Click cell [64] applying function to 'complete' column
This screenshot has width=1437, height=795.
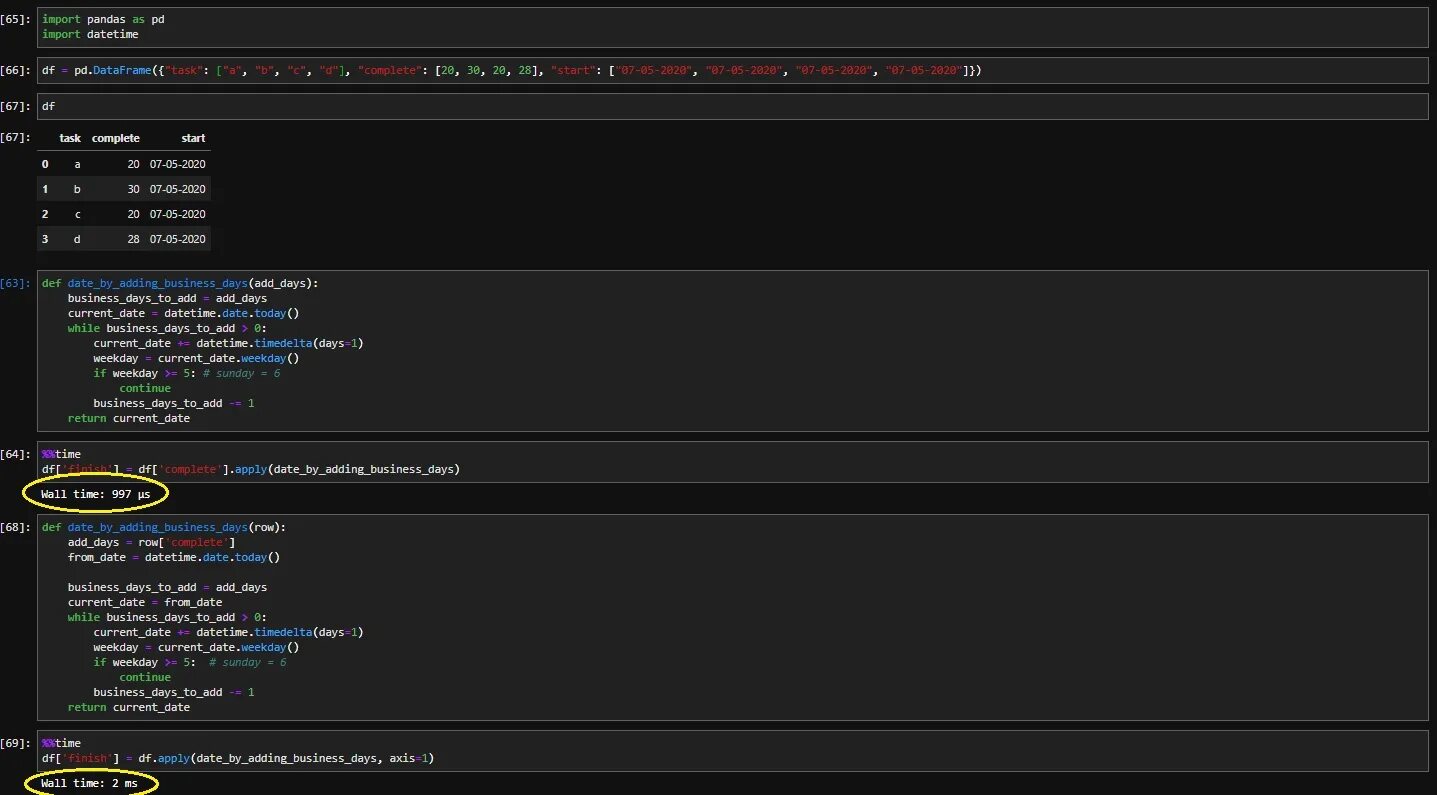[x=732, y=461]
